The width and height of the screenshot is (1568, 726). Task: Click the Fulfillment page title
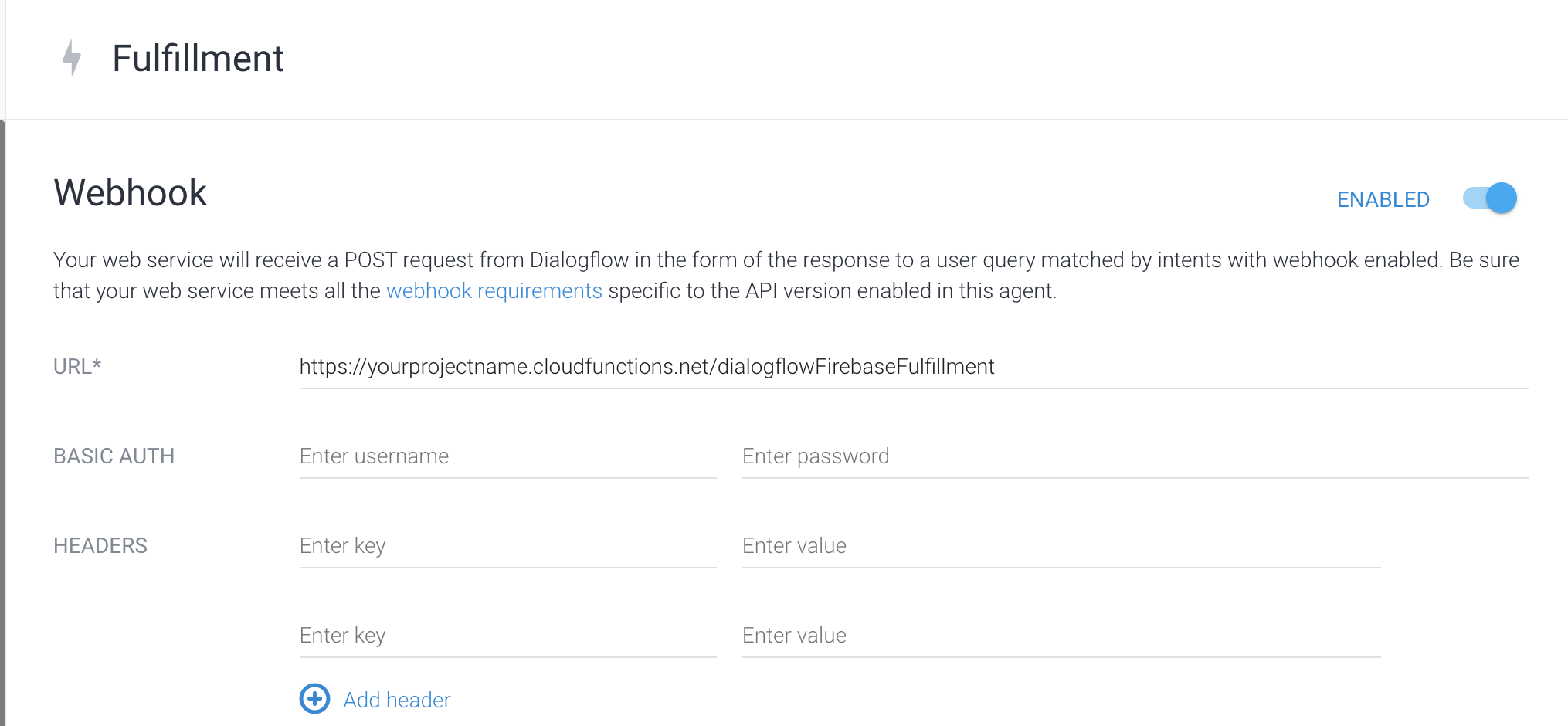point(198,59)
